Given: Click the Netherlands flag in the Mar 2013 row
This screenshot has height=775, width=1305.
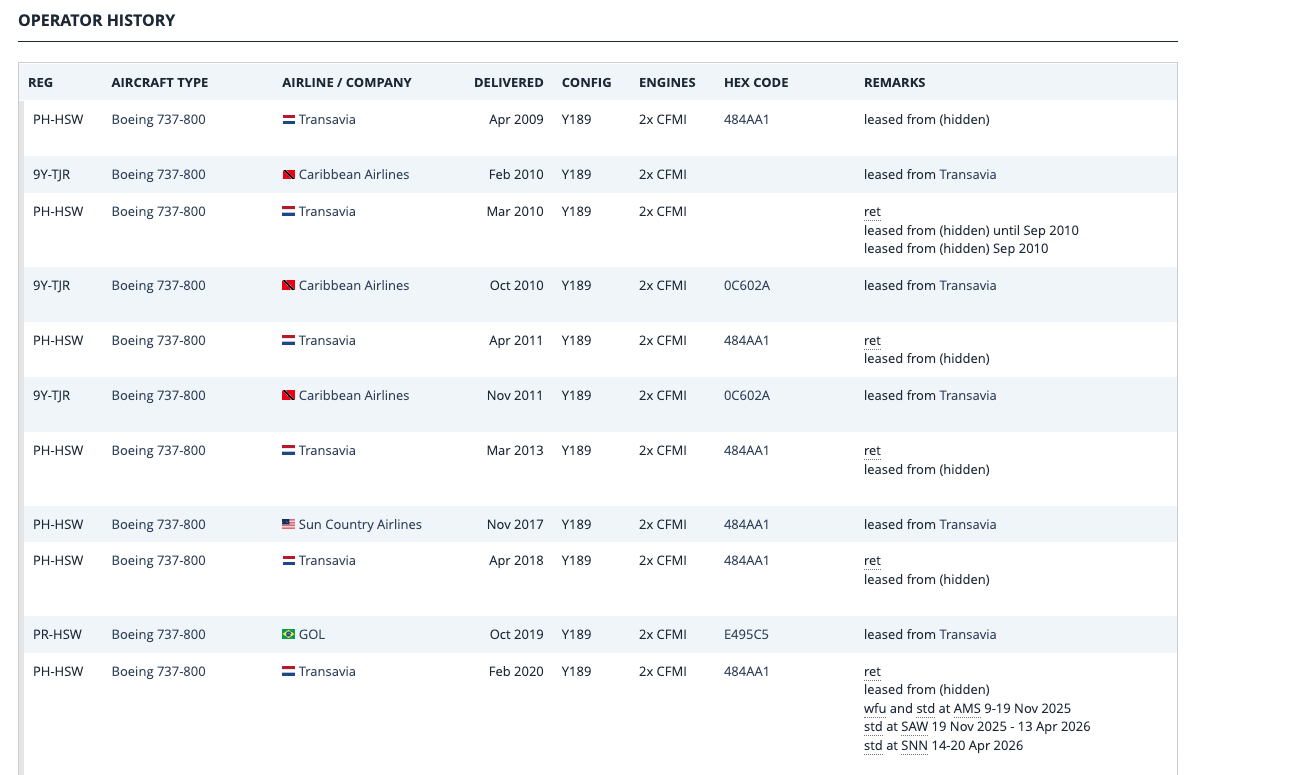Looking at the screenshot, I should click(x=288, y=451).
